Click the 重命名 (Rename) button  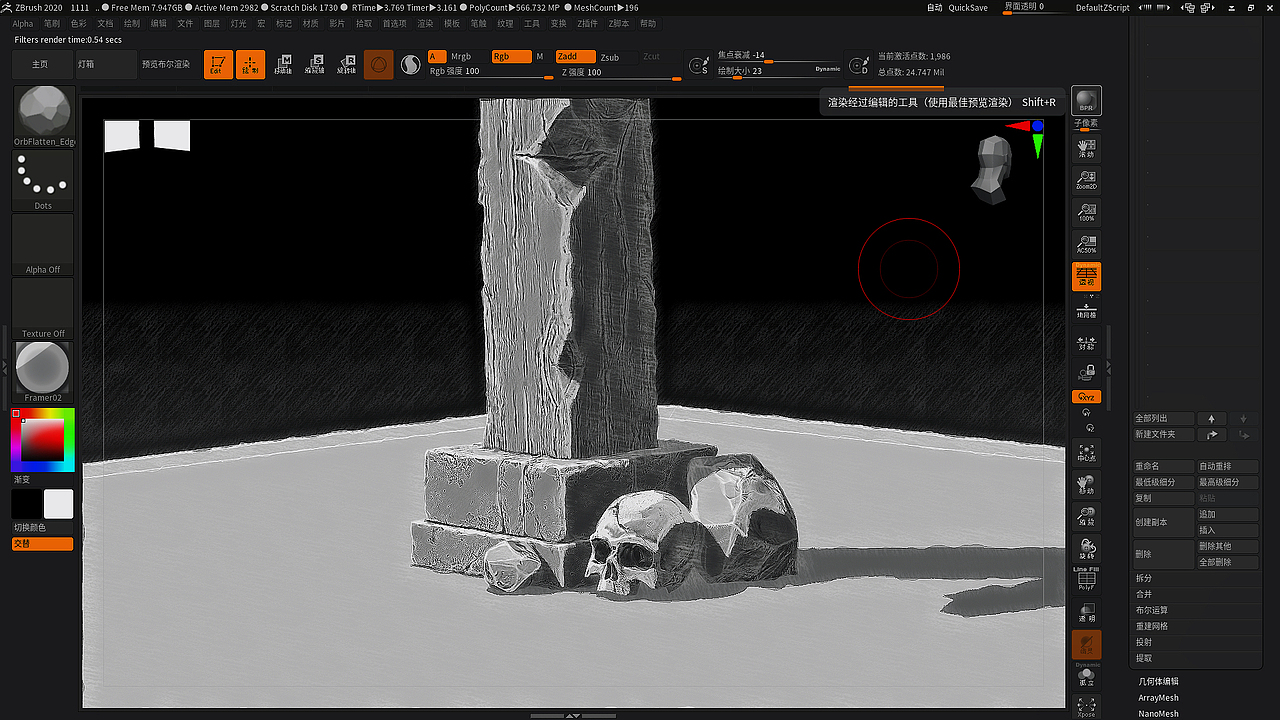[x=1164, y=466]
